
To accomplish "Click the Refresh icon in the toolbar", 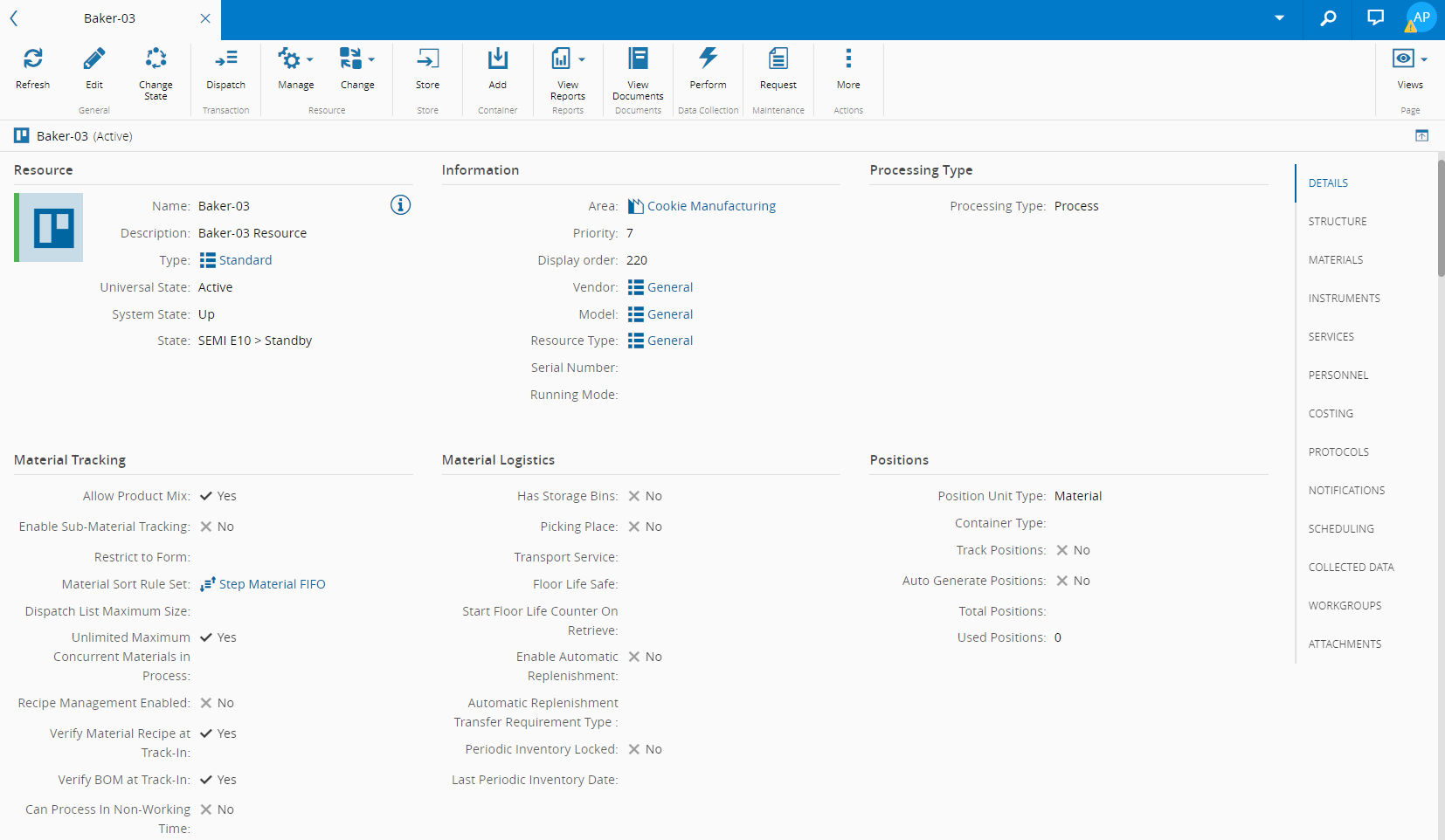I will coord(32,59).
